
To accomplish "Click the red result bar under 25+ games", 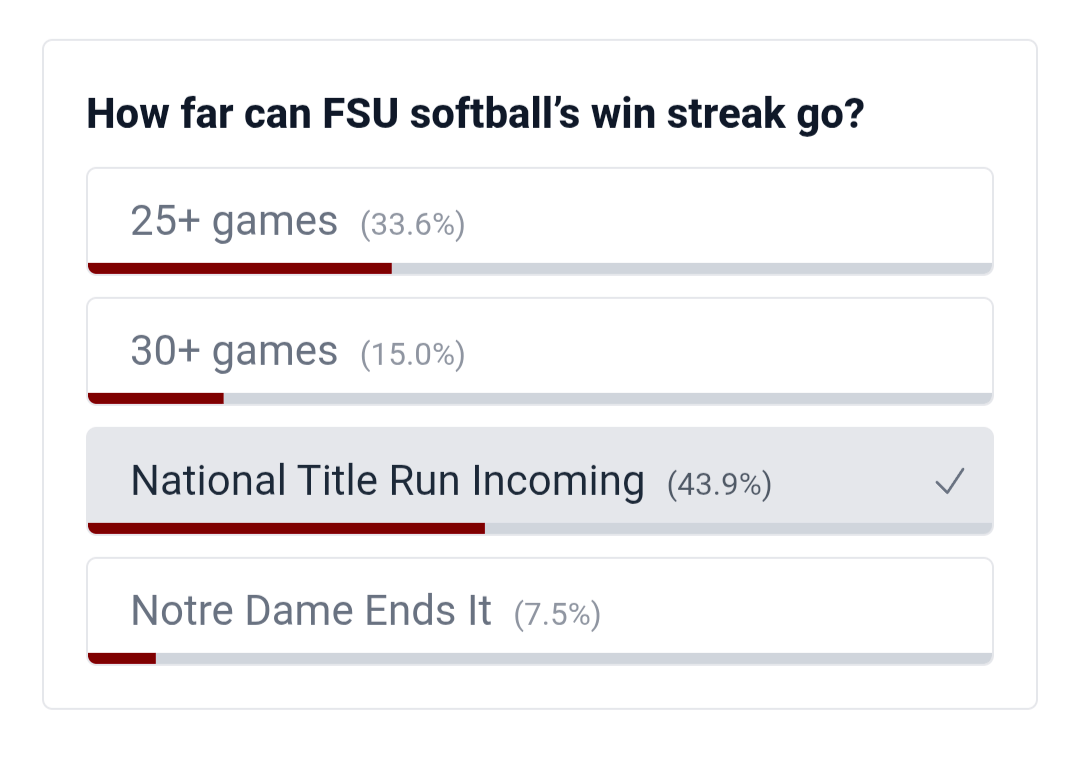I will point(240,268).
